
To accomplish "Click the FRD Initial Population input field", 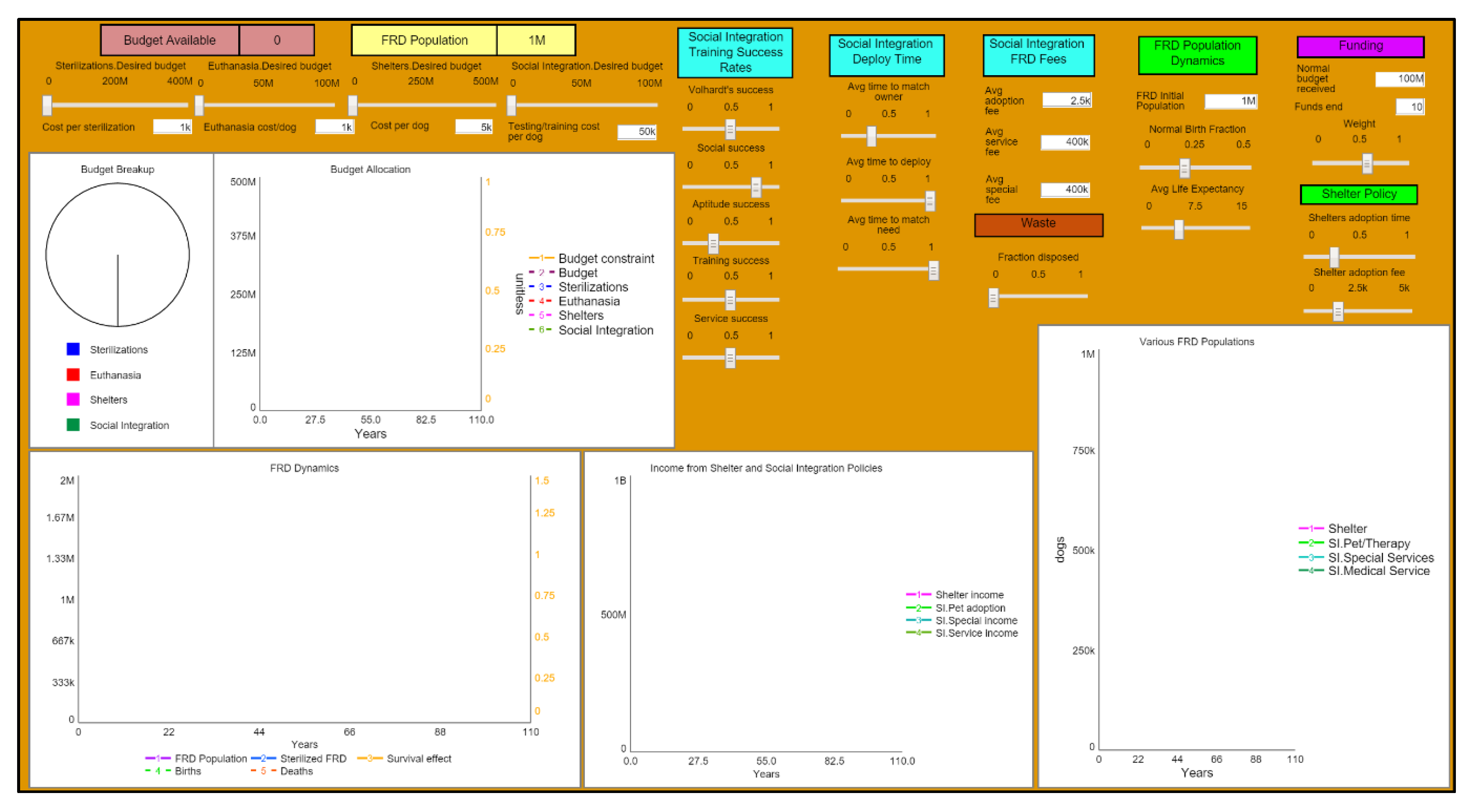I will pos(1231,101).
